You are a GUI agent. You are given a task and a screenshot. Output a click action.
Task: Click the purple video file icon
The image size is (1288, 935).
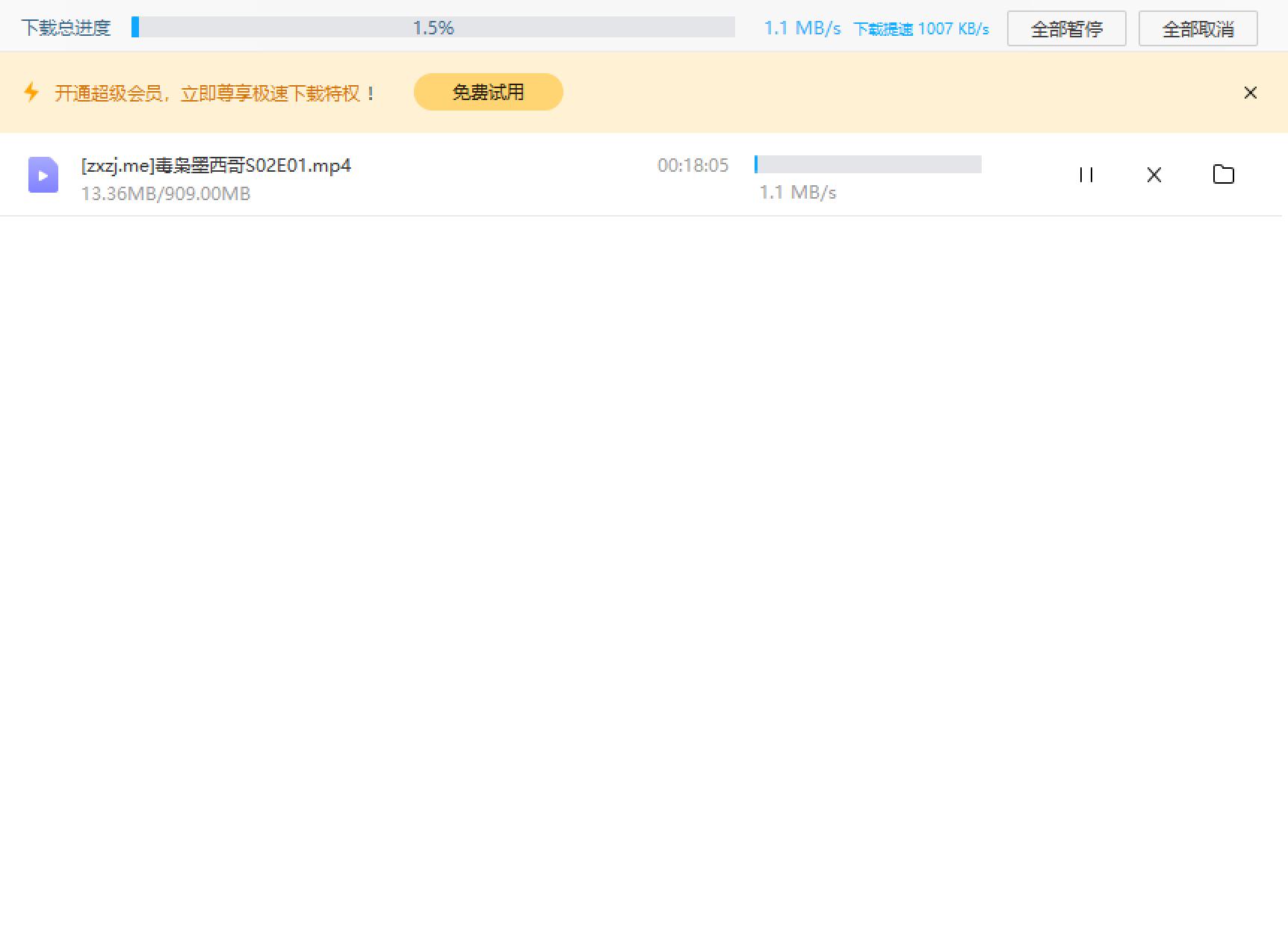point(43,174)
